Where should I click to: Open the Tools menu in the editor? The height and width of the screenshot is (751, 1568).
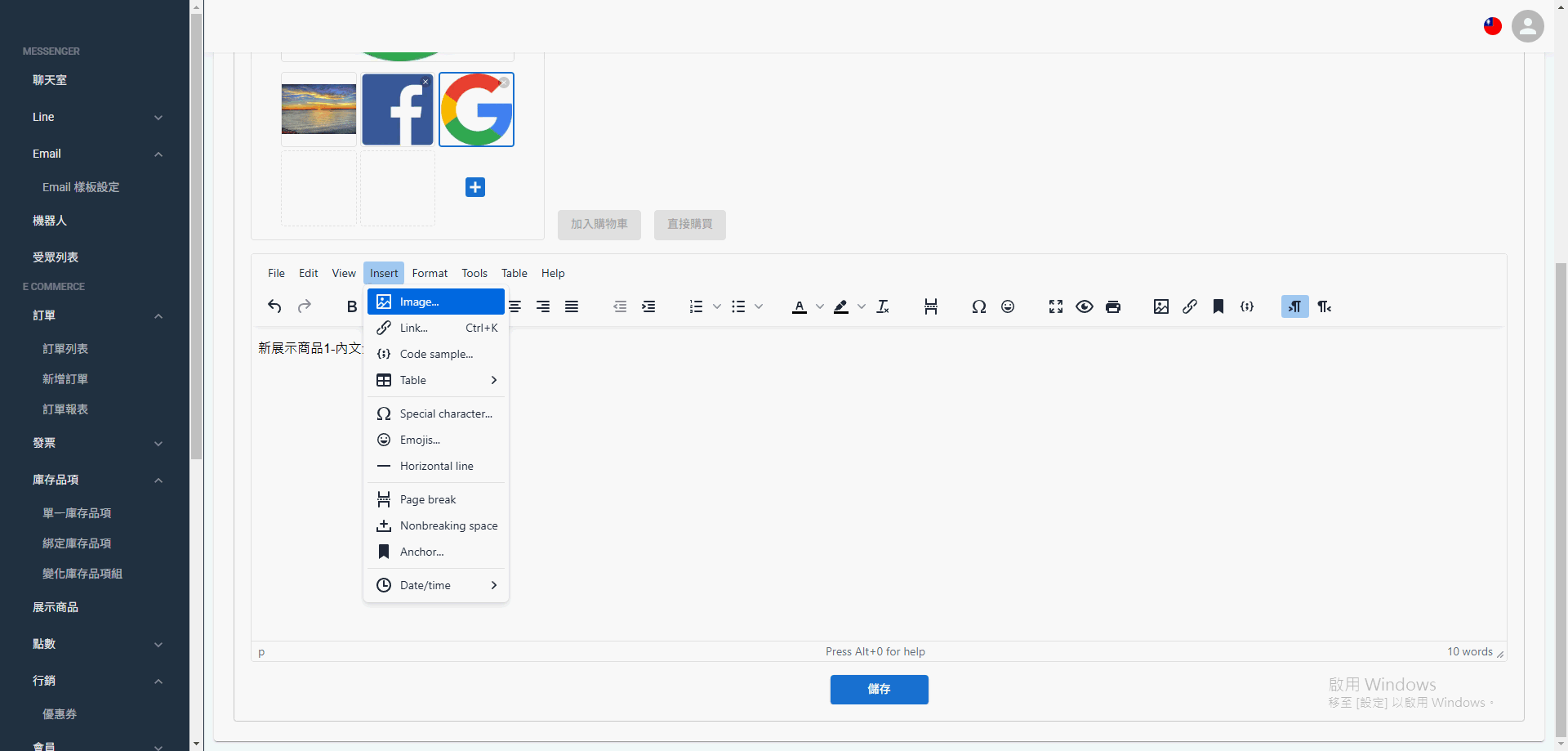pos(474,273)
